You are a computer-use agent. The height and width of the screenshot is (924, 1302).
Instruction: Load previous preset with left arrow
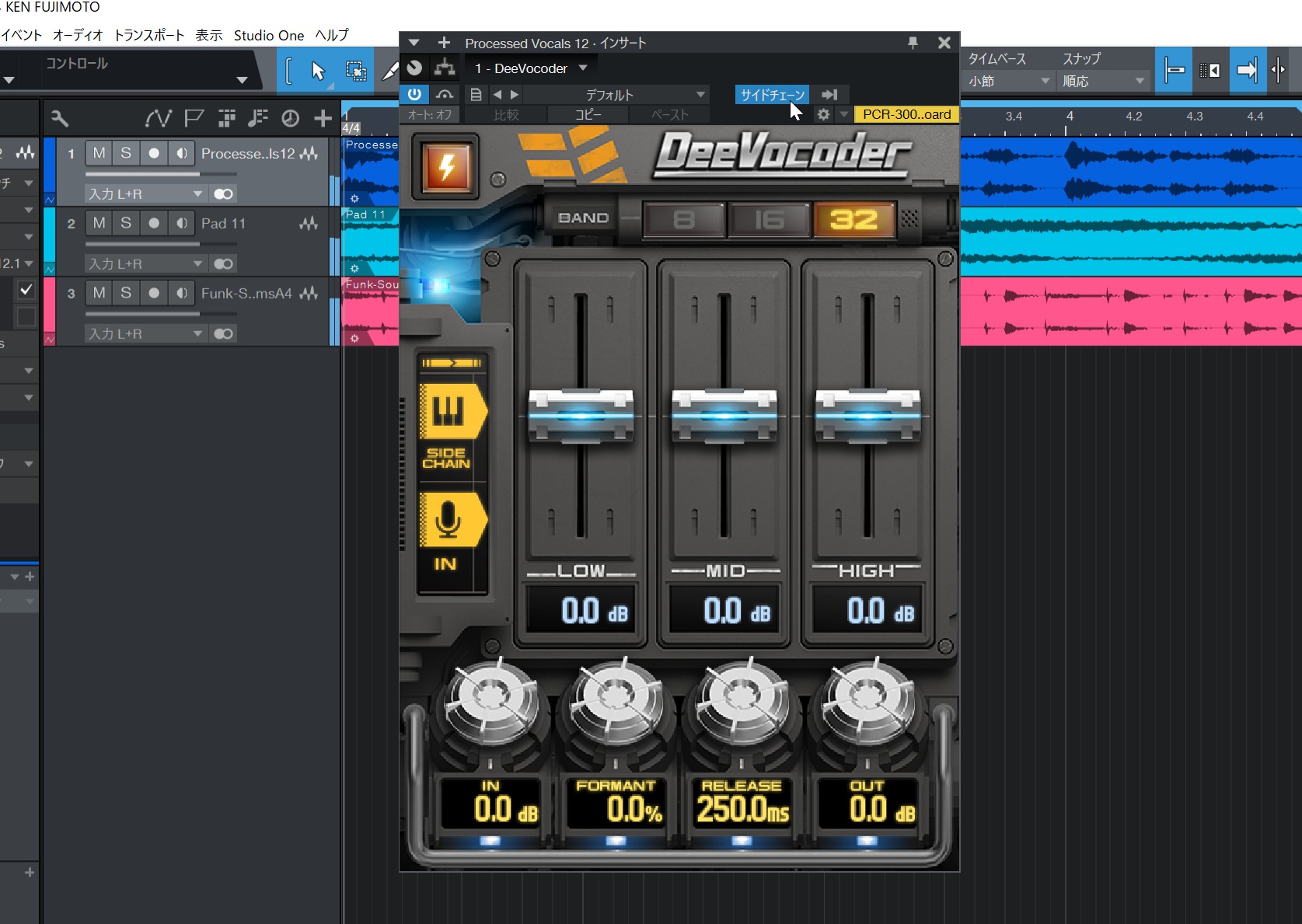click(497, 95)
